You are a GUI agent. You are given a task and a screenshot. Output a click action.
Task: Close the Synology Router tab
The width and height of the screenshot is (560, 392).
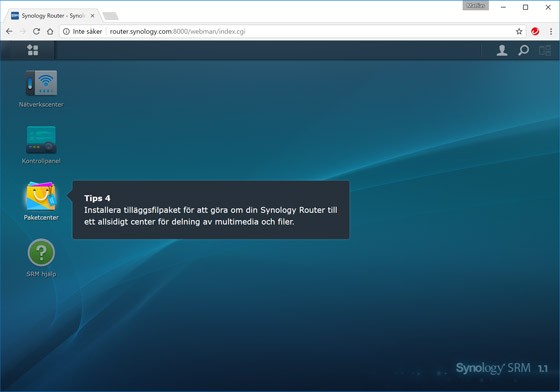pos(92,16)
